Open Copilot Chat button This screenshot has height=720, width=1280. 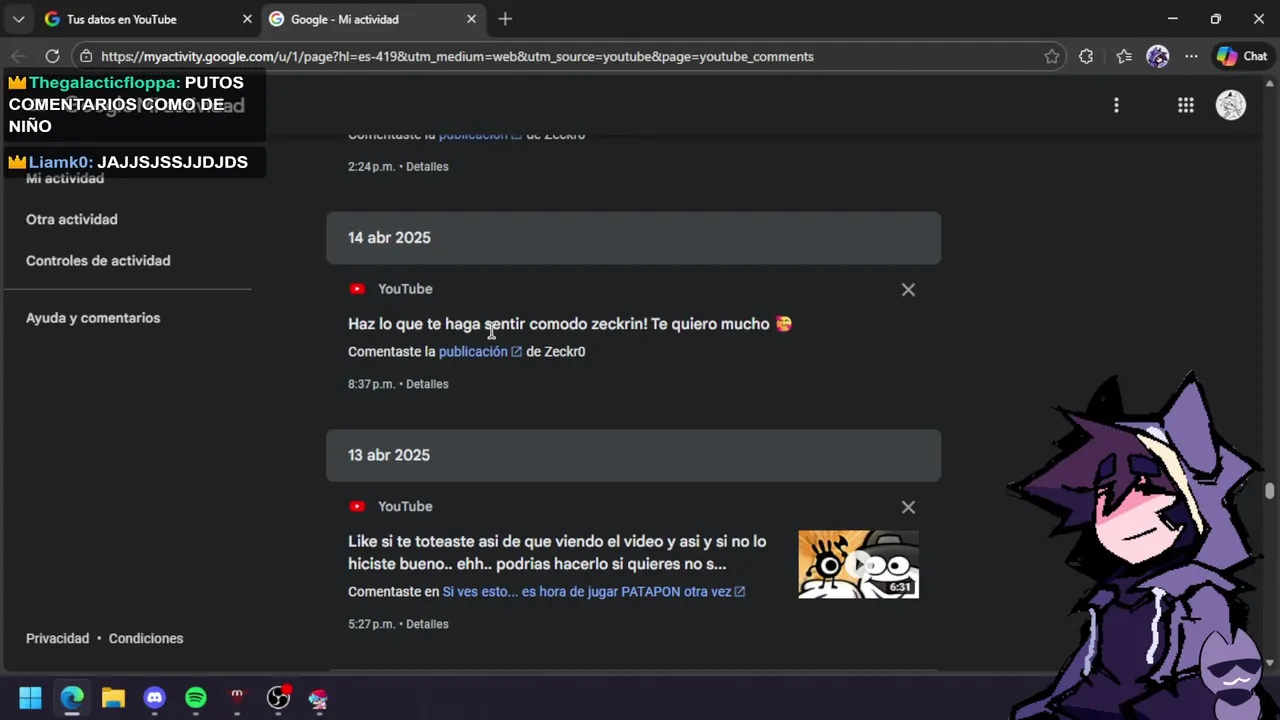1242,57
